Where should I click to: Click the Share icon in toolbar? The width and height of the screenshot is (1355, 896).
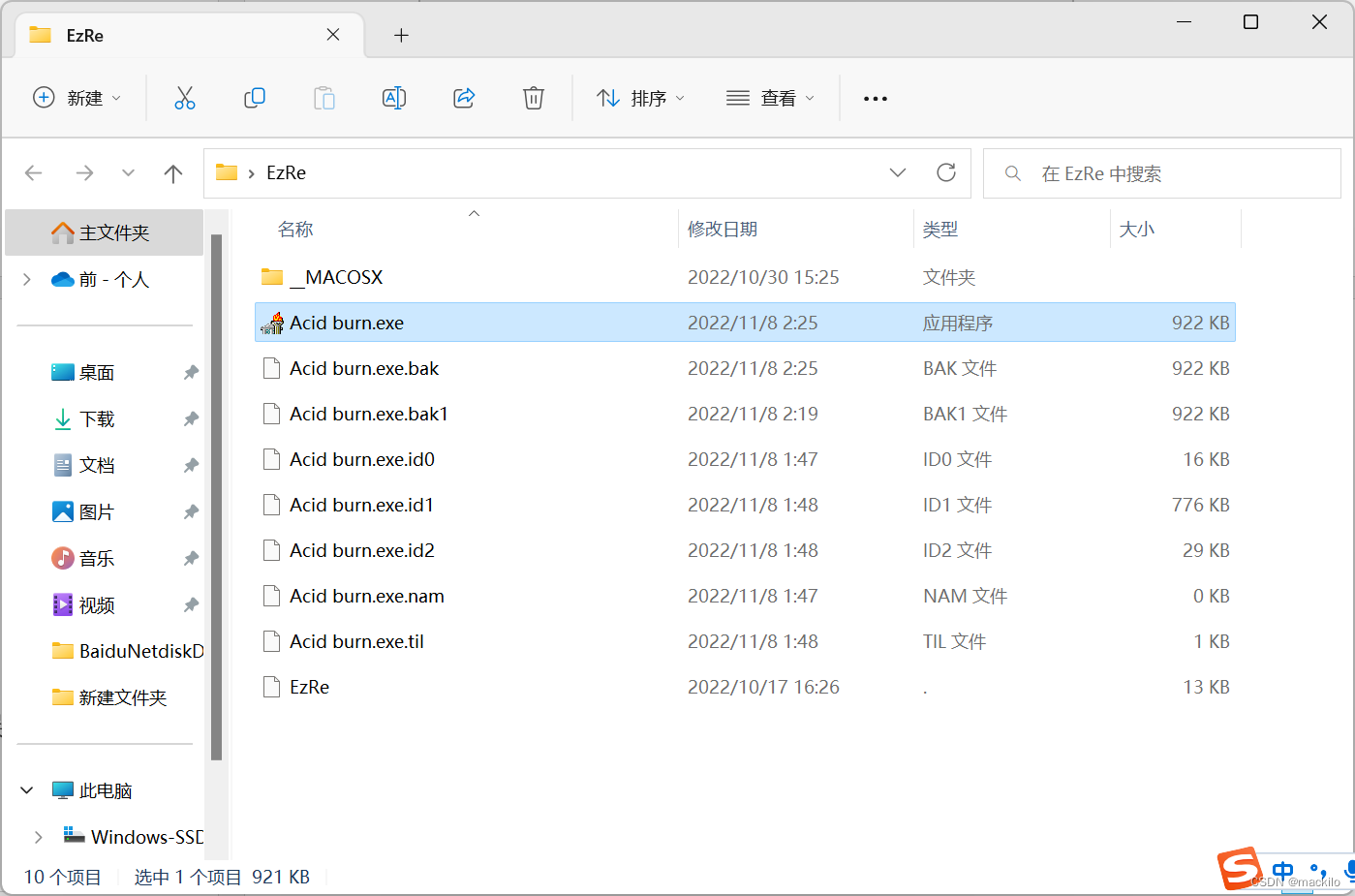464,98
